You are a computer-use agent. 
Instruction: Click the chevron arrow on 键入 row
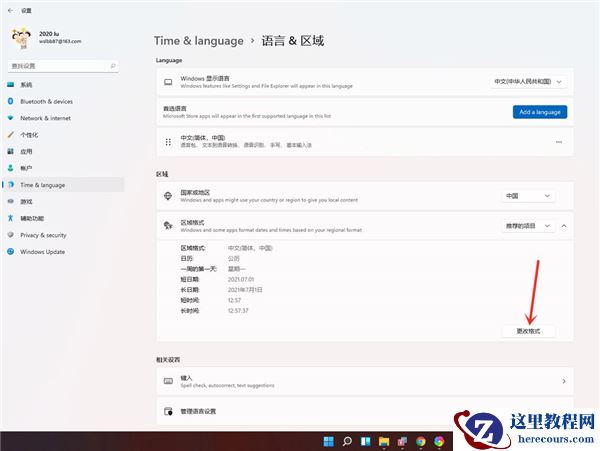point(564,381)
